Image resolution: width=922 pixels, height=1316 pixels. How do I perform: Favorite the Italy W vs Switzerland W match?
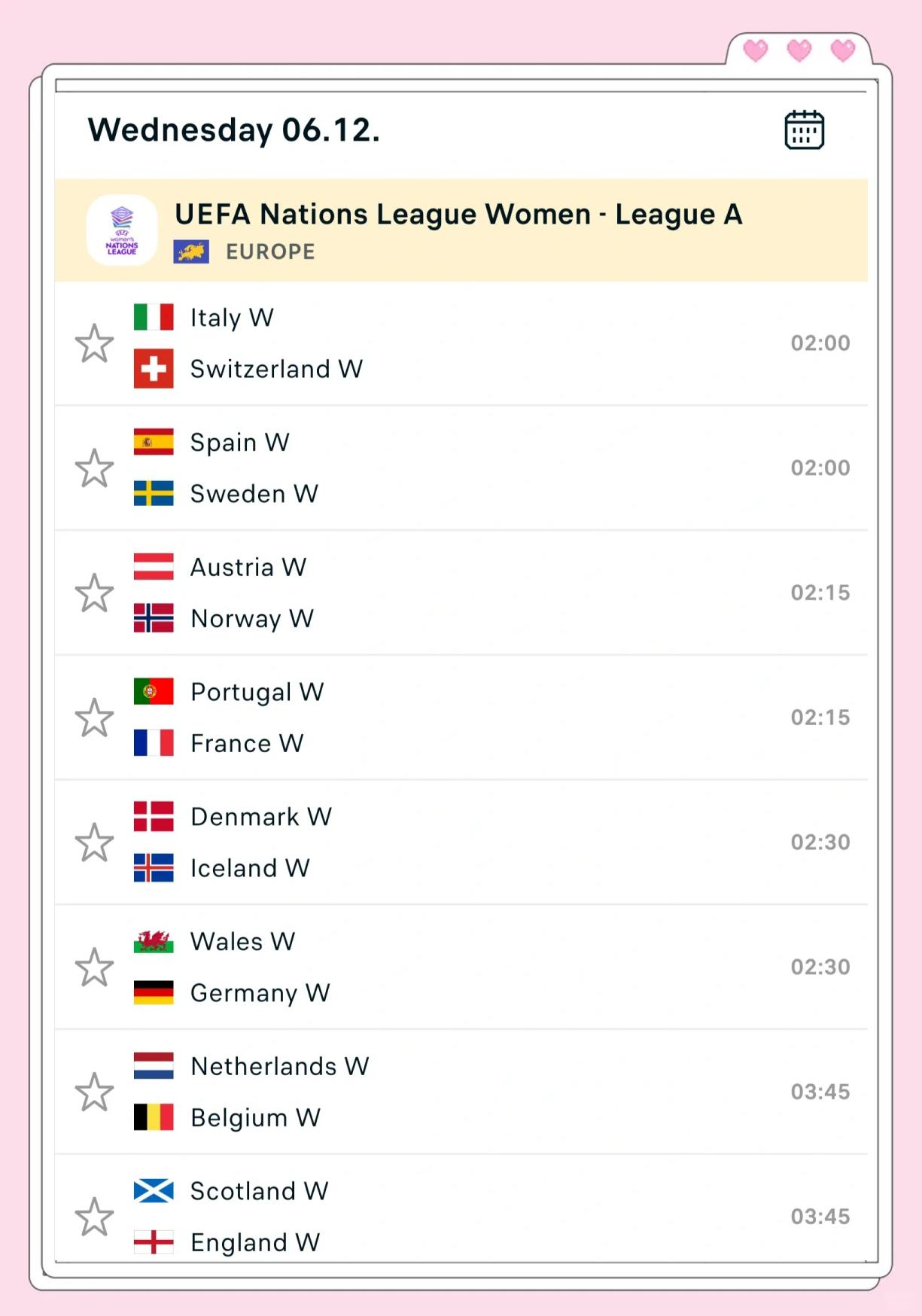94,344
